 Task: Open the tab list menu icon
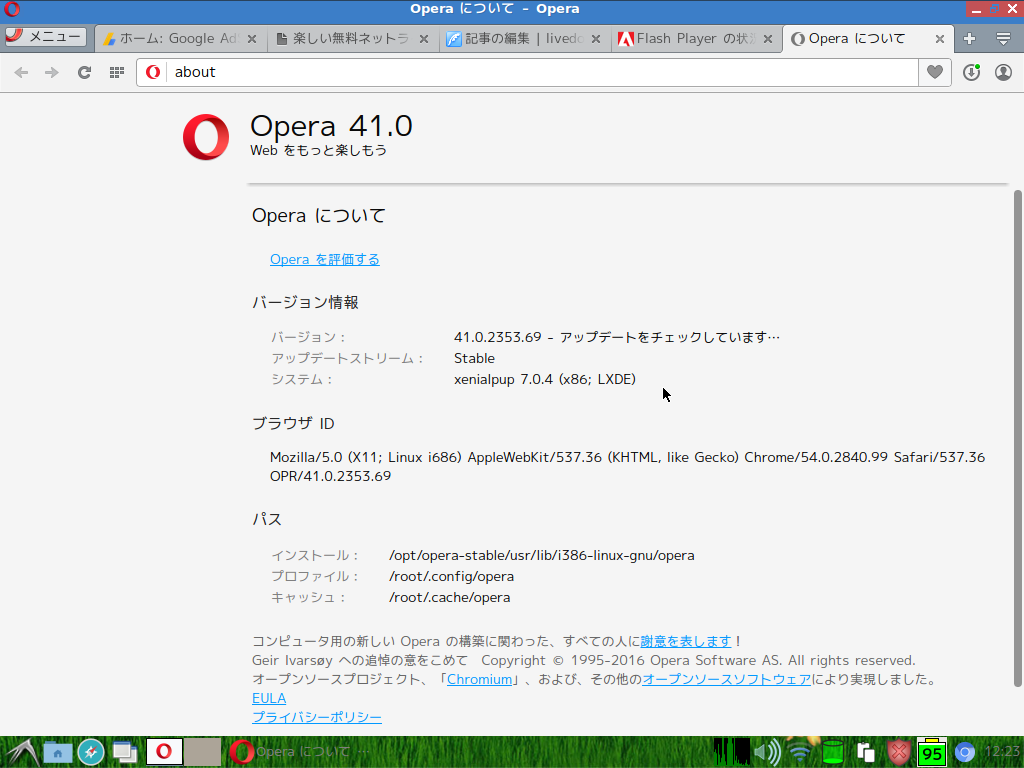click(x=1004, y=39)
